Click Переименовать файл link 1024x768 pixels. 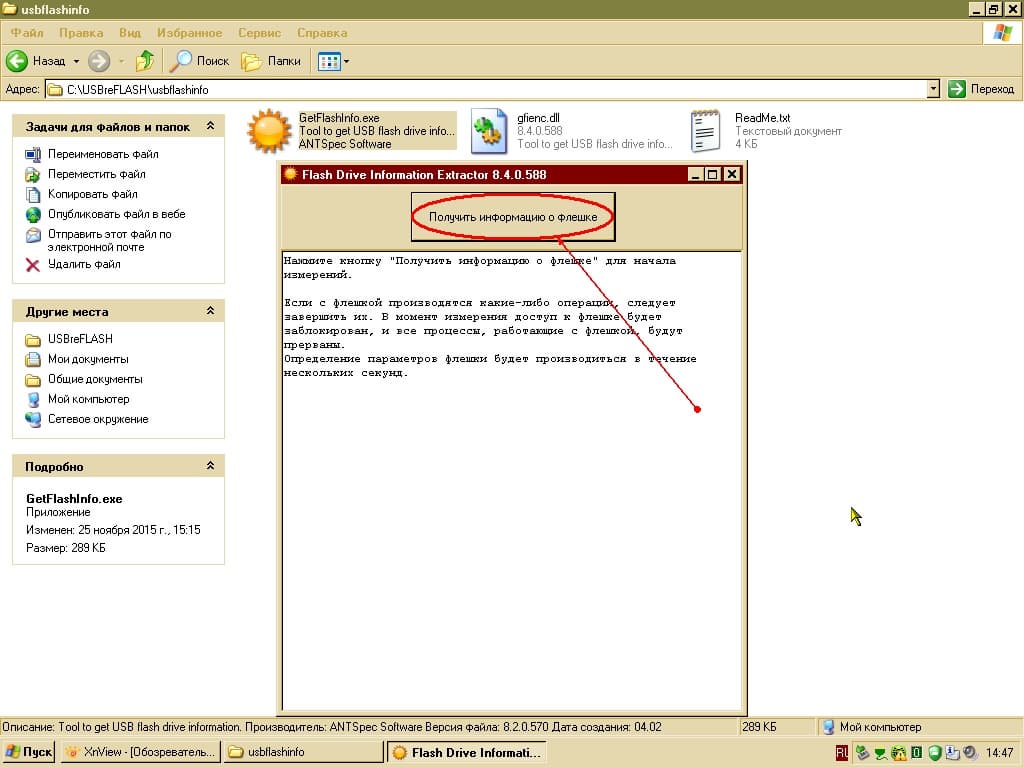(103, 154)
